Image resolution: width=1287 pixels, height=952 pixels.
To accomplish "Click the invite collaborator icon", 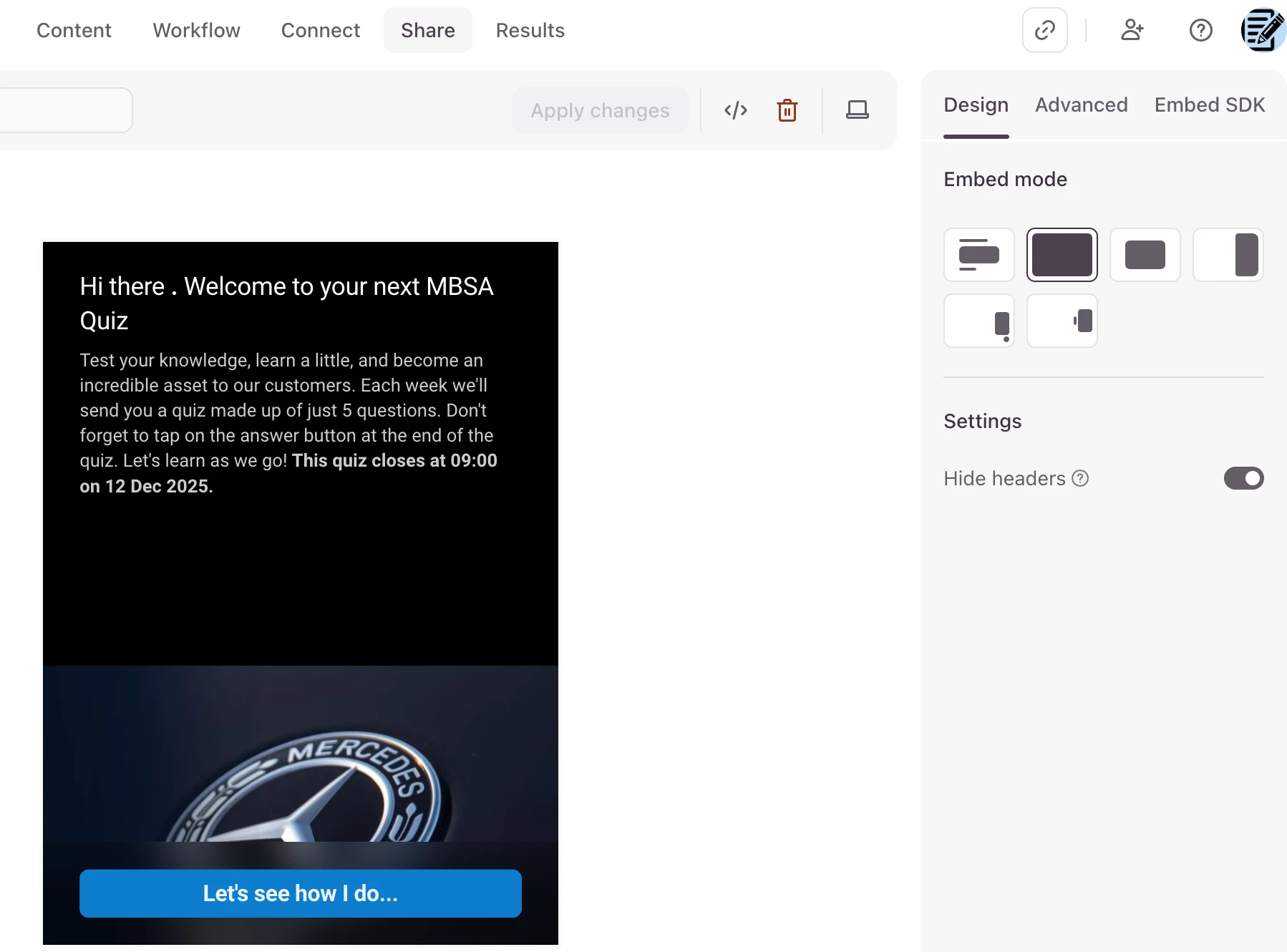I will pyautogui.click(x=1132, y=30).
